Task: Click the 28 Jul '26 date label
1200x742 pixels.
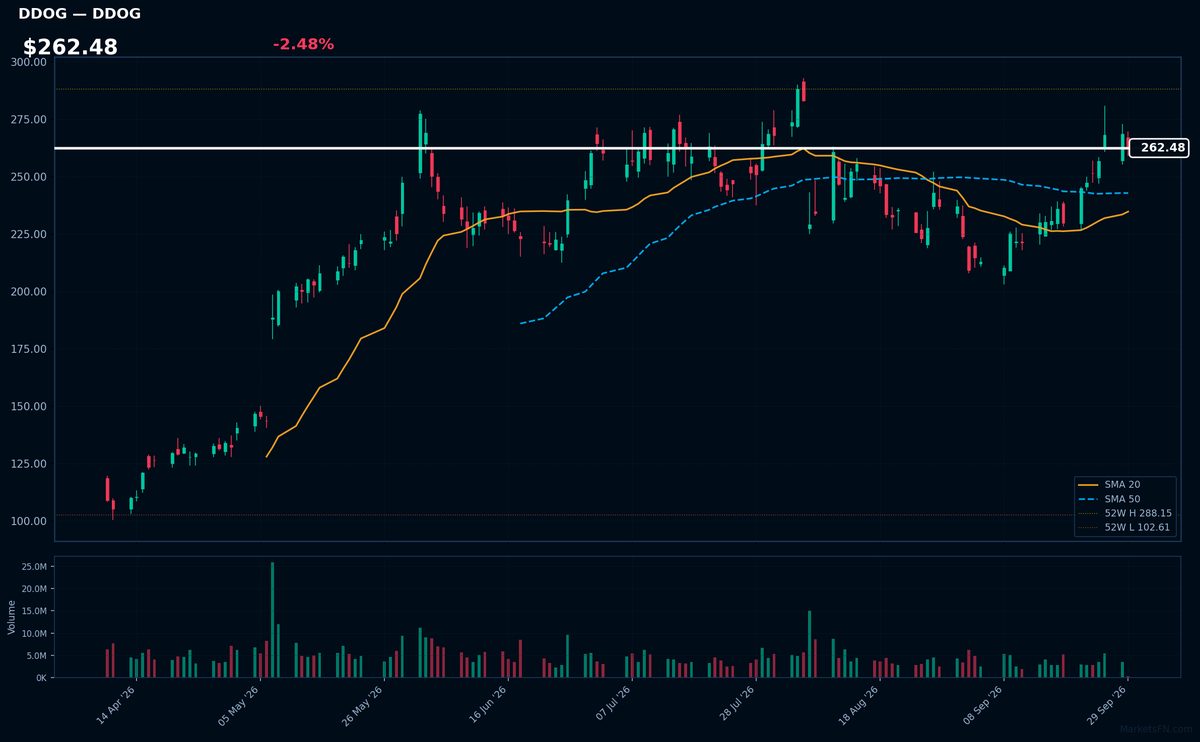Action: click(x=736, y=704)
